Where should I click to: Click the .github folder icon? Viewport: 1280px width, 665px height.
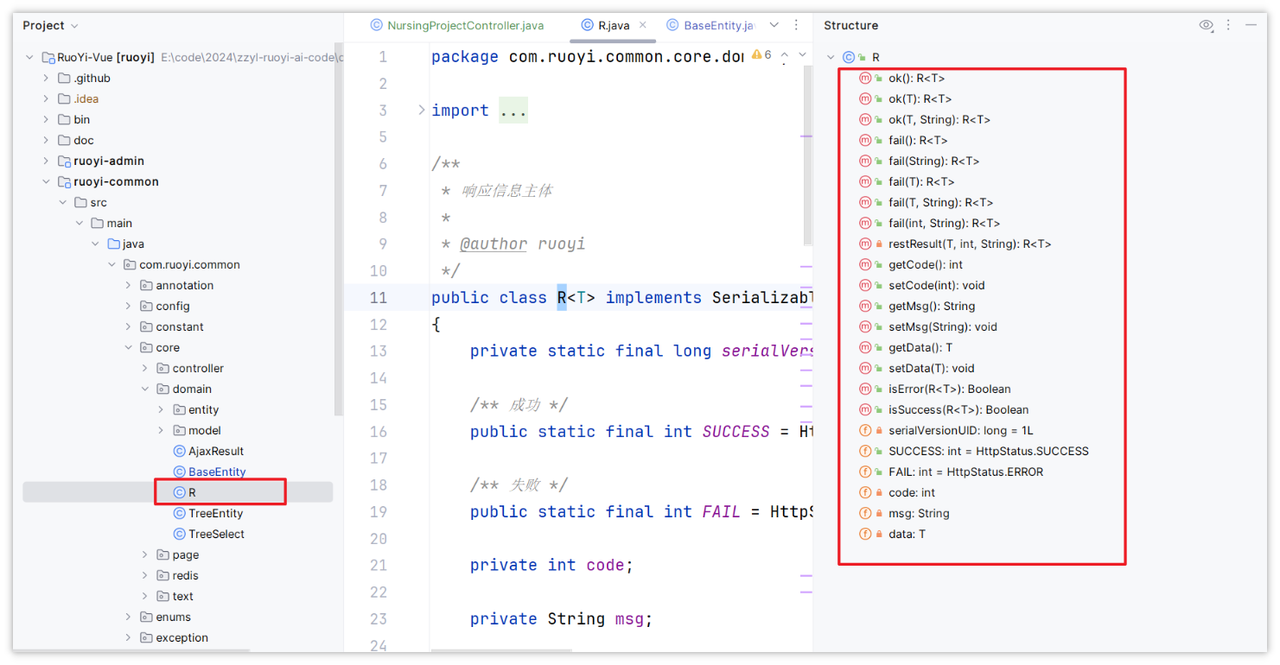(x=64, y=78)
